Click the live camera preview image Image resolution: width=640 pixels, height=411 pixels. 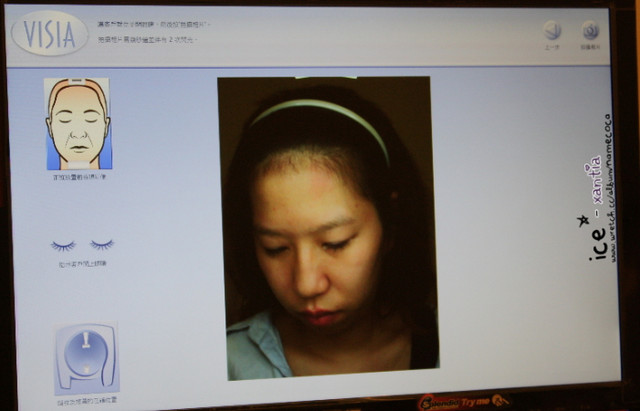[329, 228]
